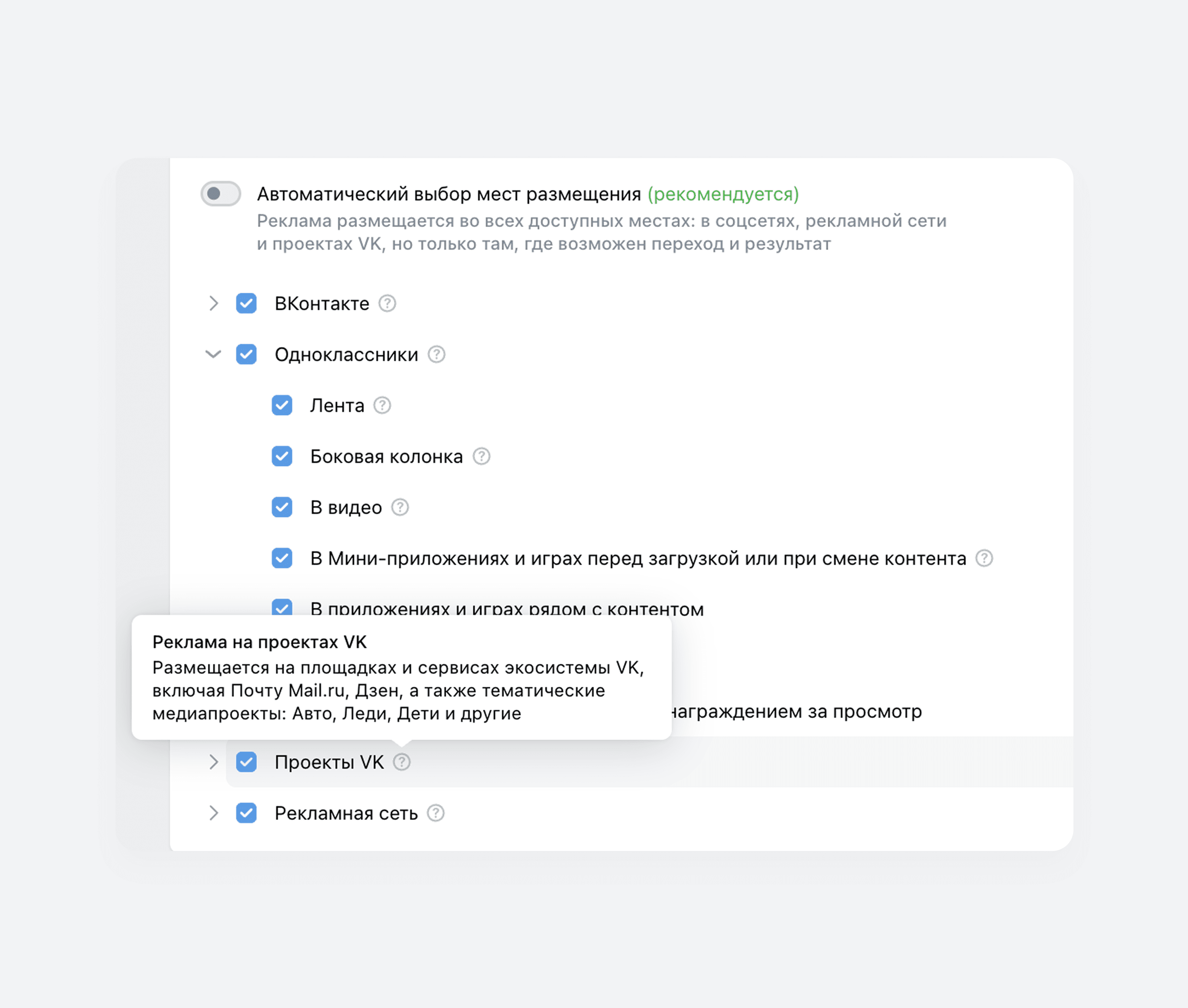Open help for Мини-приложениях placement option

(984, 558)
